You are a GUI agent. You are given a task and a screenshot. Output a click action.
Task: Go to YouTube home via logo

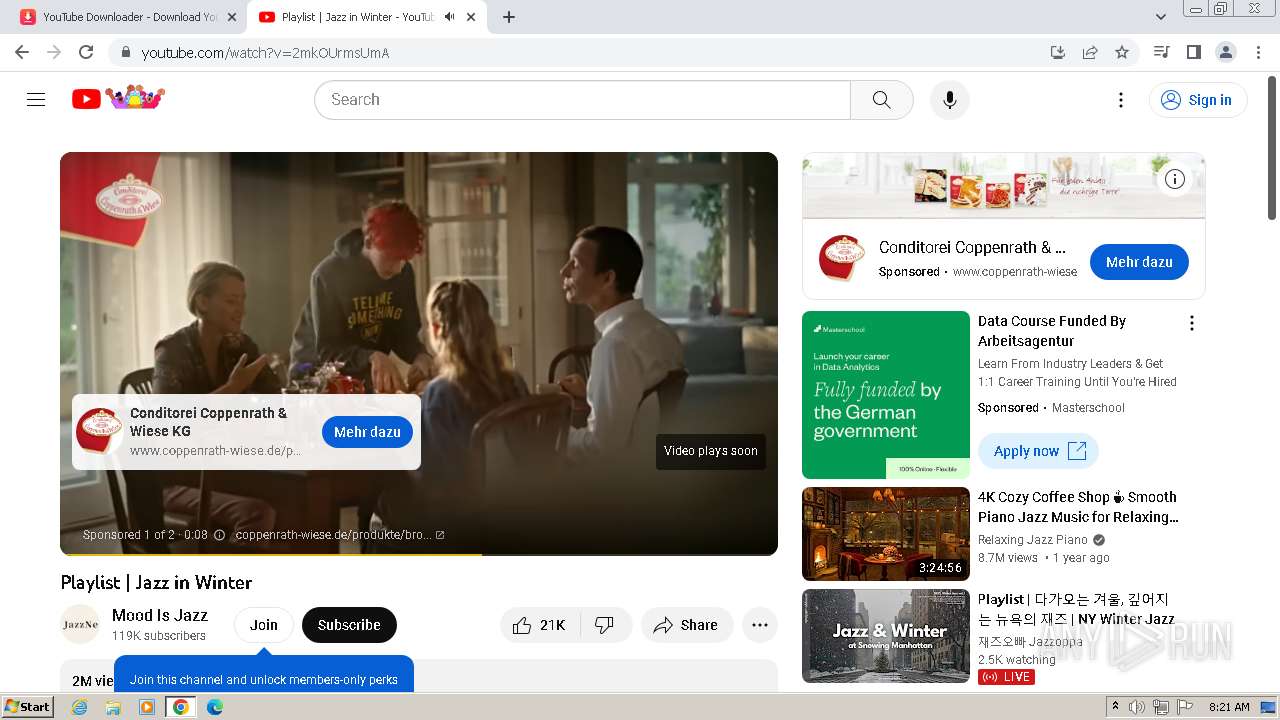point(118,98)
